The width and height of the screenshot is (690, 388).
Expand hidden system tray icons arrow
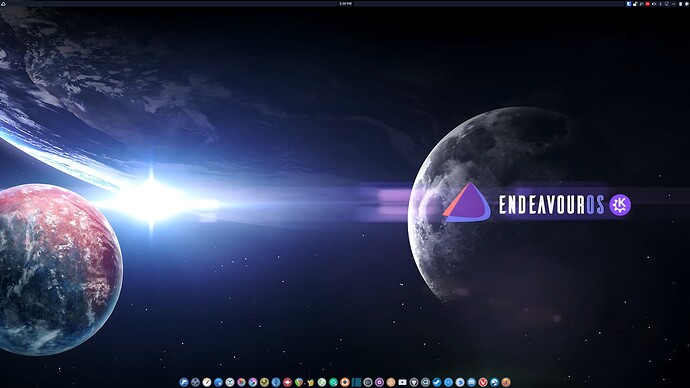pyautogui.click(x=674, y=4)
